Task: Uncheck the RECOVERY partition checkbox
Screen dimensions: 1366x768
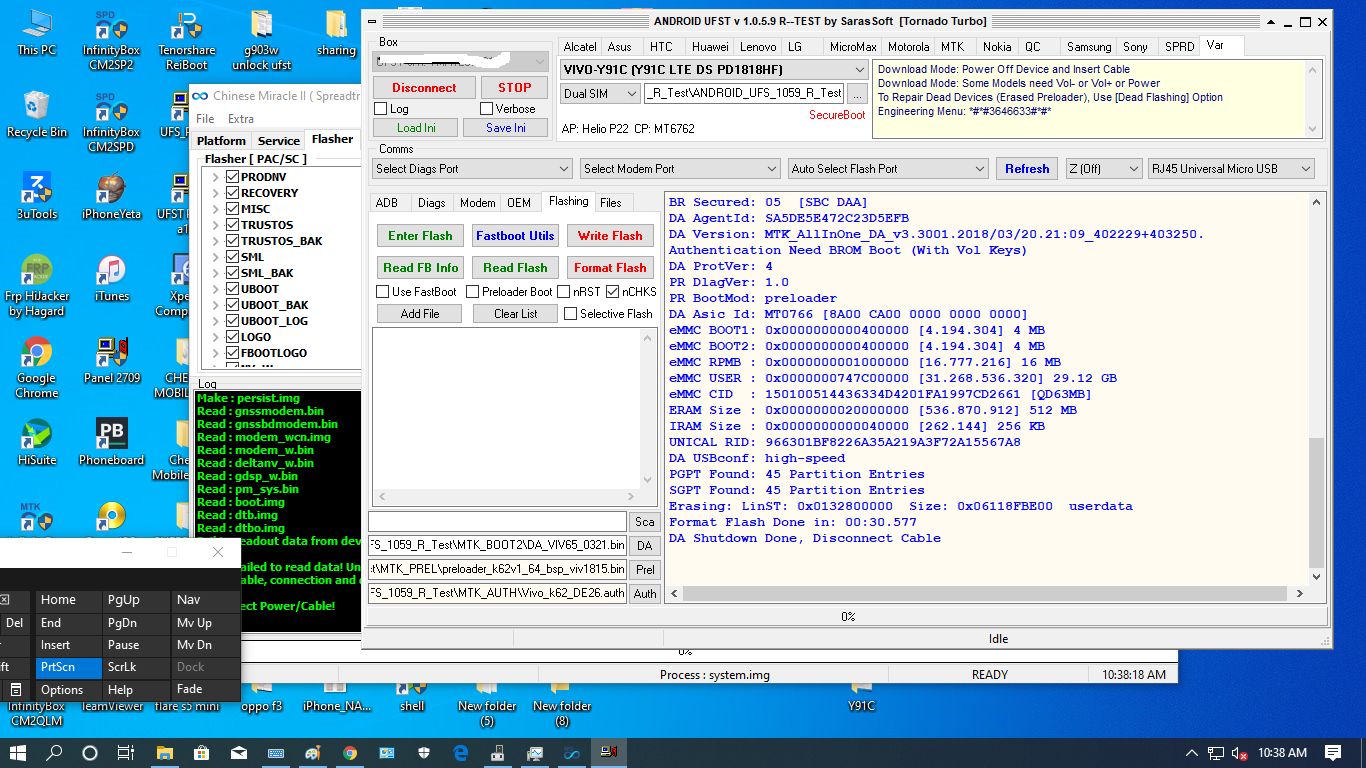Action: pos(232,193)
